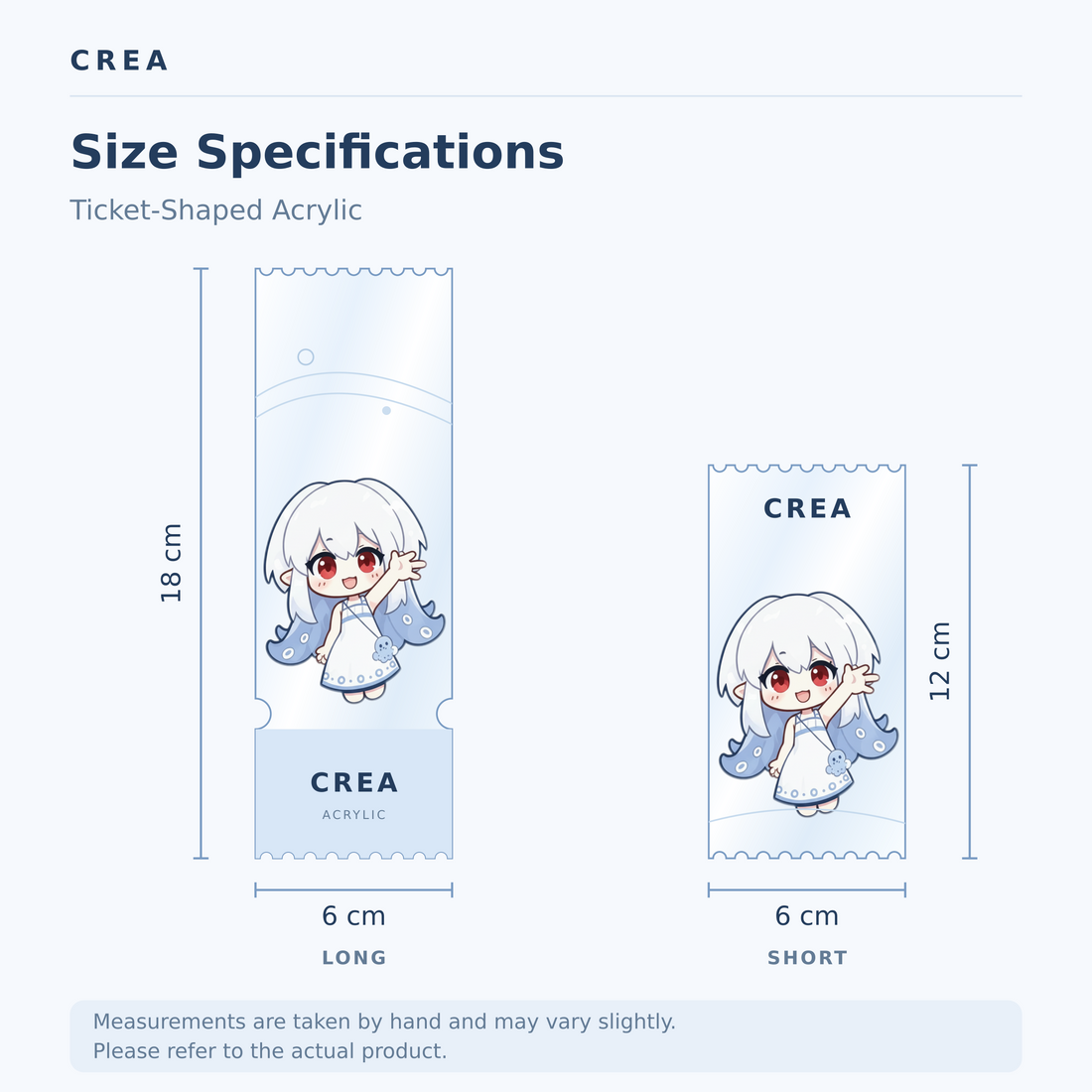Click the ACRYLIC small text on ticket stub

(353, 815)
